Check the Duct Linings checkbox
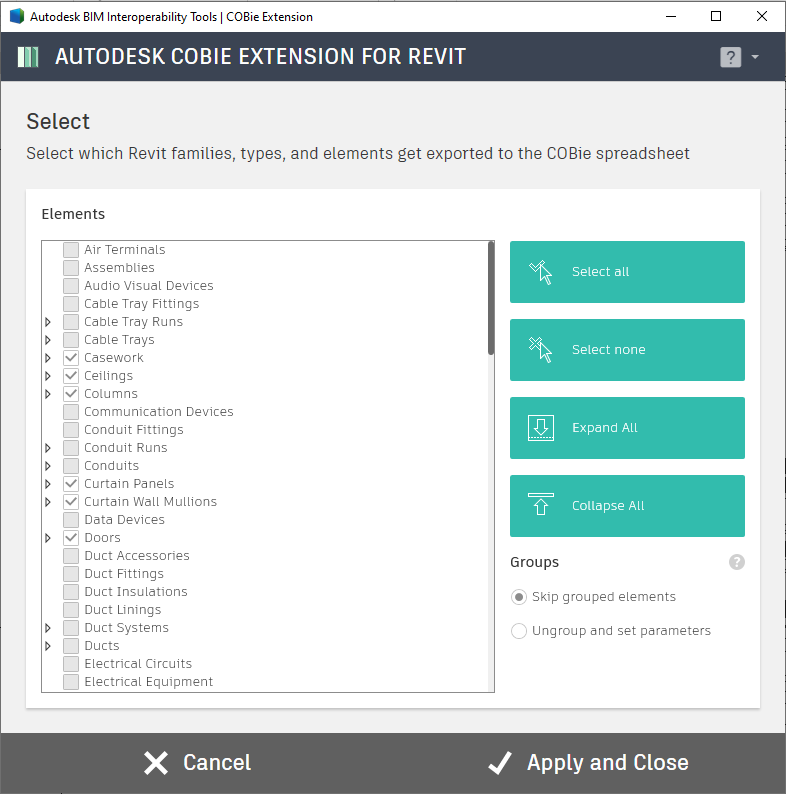 (x=71, y=610)
